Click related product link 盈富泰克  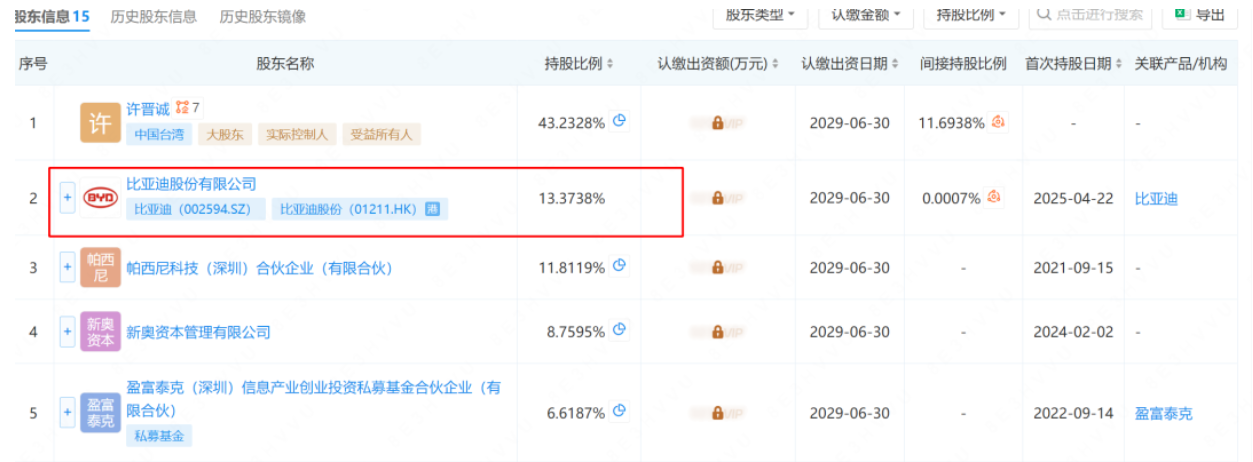click(1164, 414)
